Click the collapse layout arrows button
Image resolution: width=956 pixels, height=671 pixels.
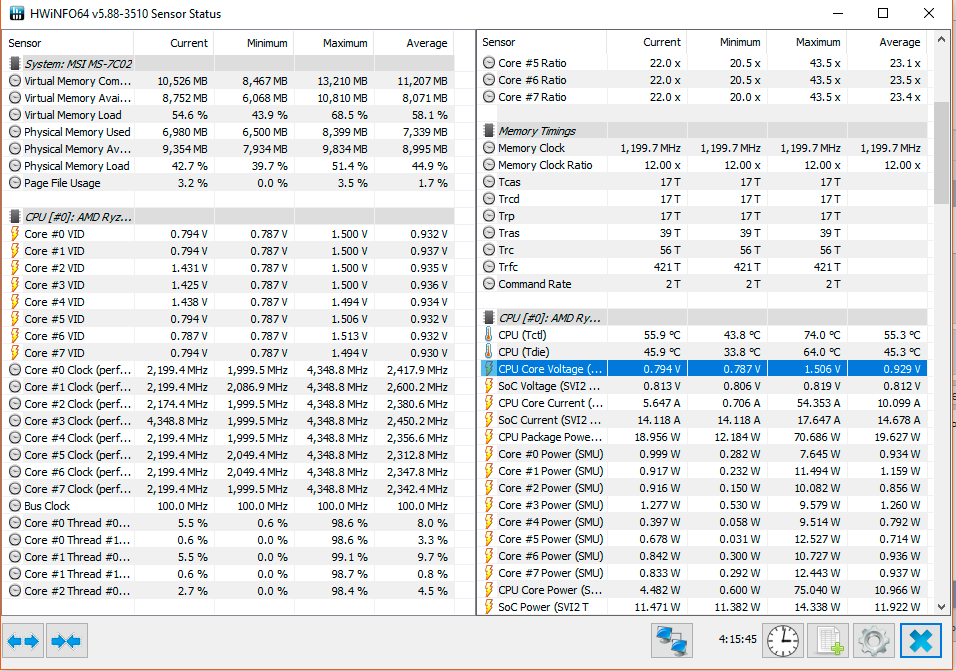click(x=66, y=641)
